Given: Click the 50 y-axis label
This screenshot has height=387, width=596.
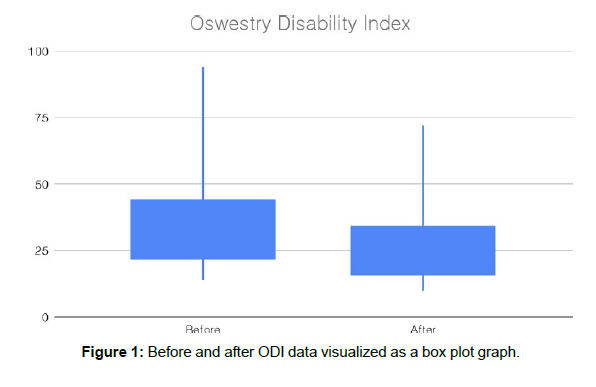Looking at the screenshot, I should pos(42,185).
